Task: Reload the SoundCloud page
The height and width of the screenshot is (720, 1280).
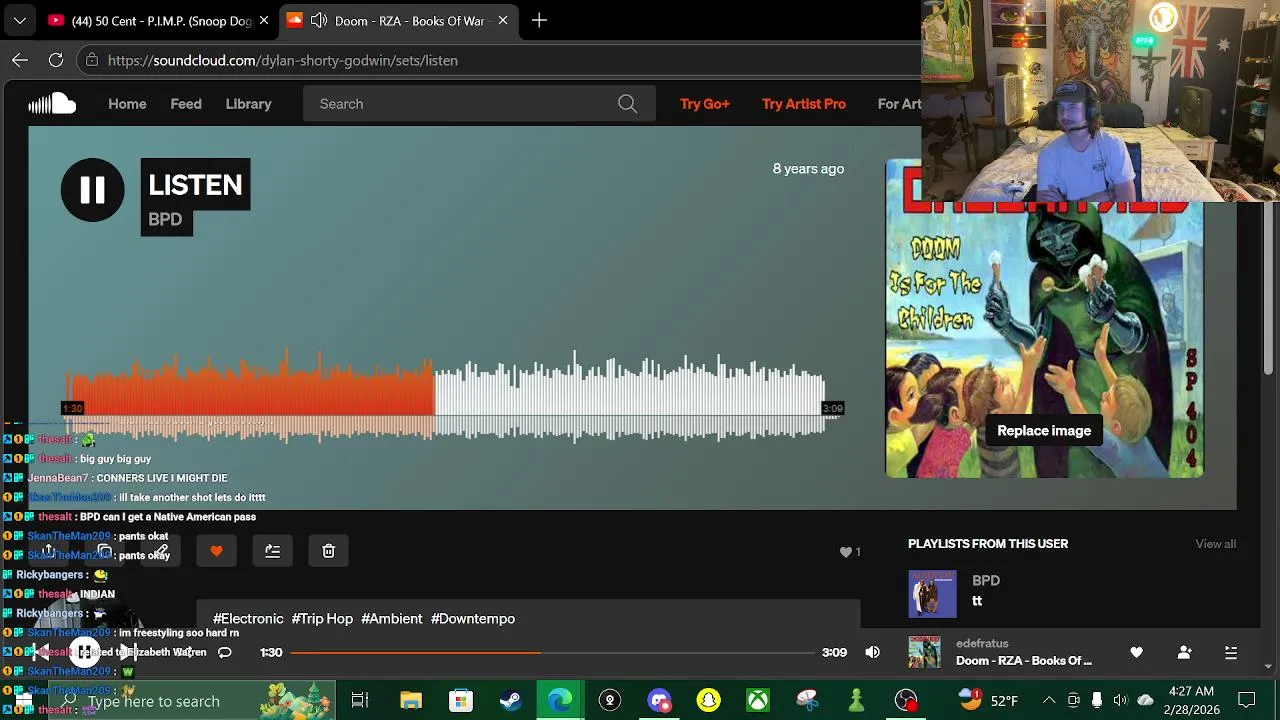Action: [56, 60]
